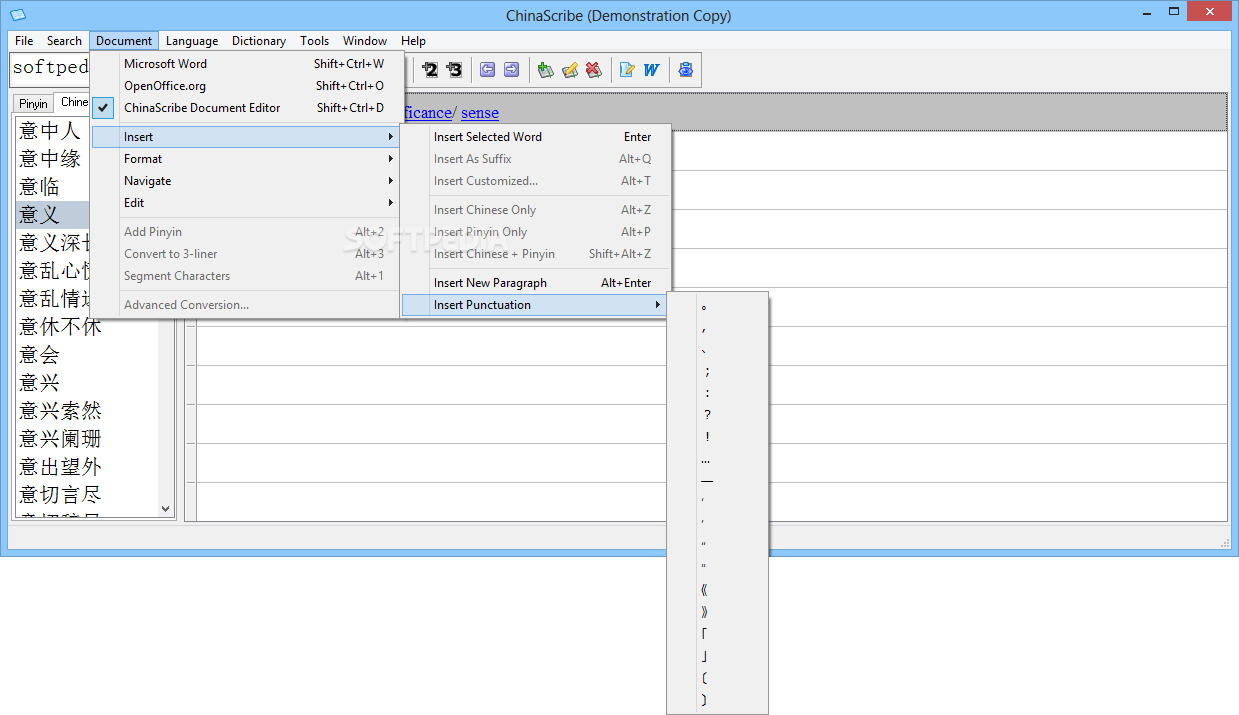The height and width of the screenshot is (715, 1239).
Task: Open the Search menu
Action: tap(64, 41)
